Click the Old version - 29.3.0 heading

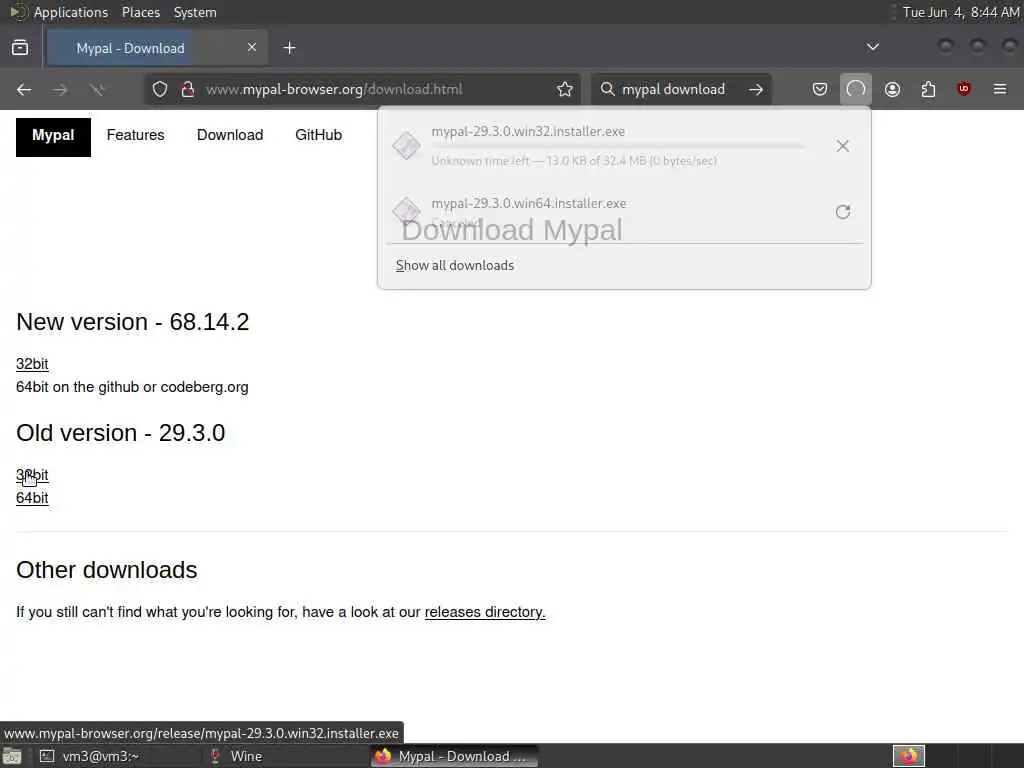121,433
